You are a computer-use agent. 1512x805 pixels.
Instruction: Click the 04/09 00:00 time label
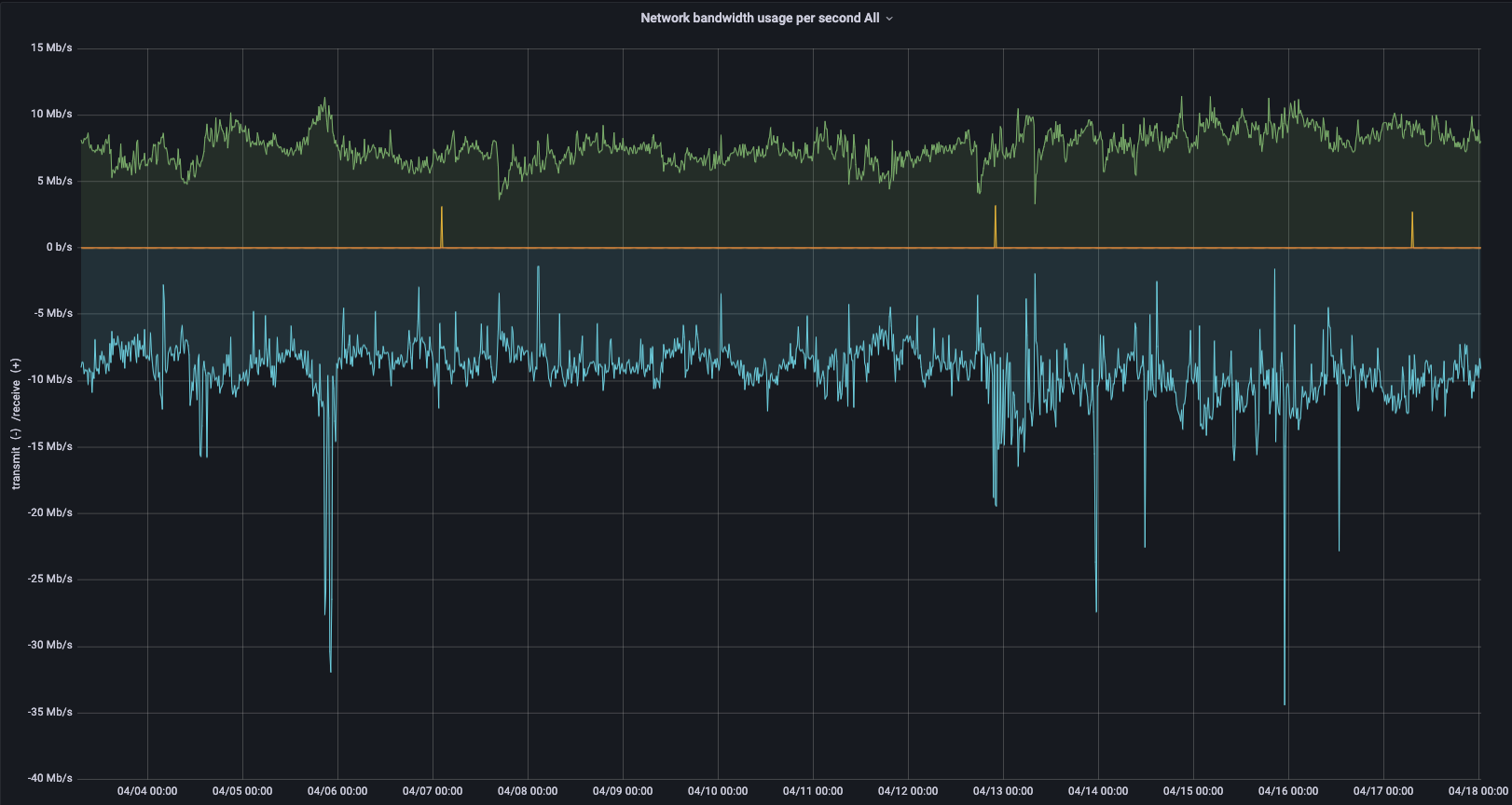pos(623,791)
